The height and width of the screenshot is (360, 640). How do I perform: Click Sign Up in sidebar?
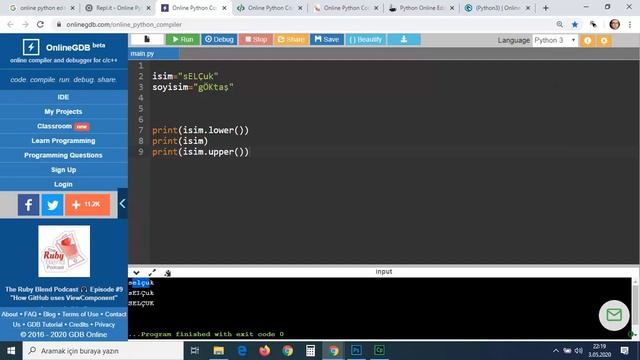(63, 170)
